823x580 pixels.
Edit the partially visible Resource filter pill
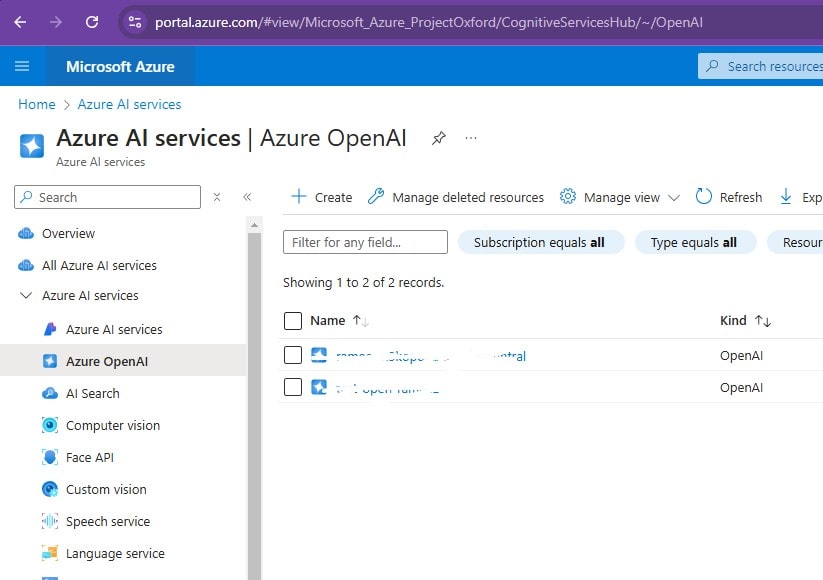(x=795, y=242)
